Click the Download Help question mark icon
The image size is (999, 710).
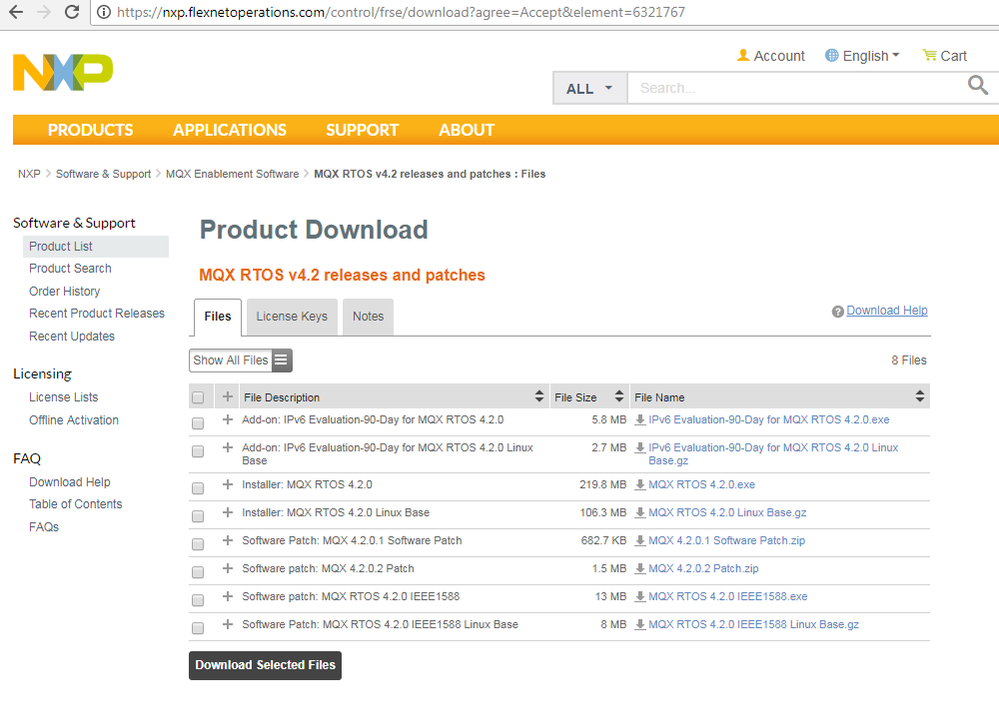(838, 311)
